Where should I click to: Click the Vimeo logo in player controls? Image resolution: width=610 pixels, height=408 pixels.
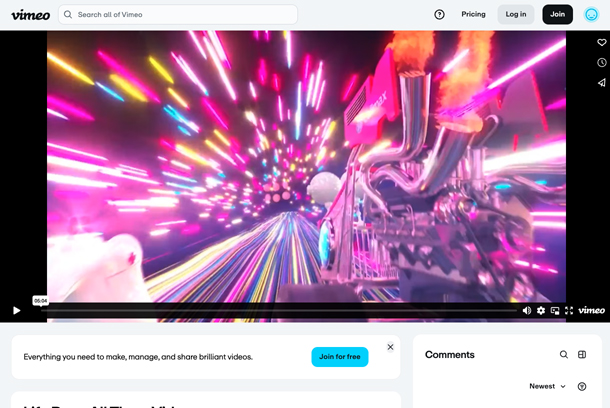[x=591, y=310]
